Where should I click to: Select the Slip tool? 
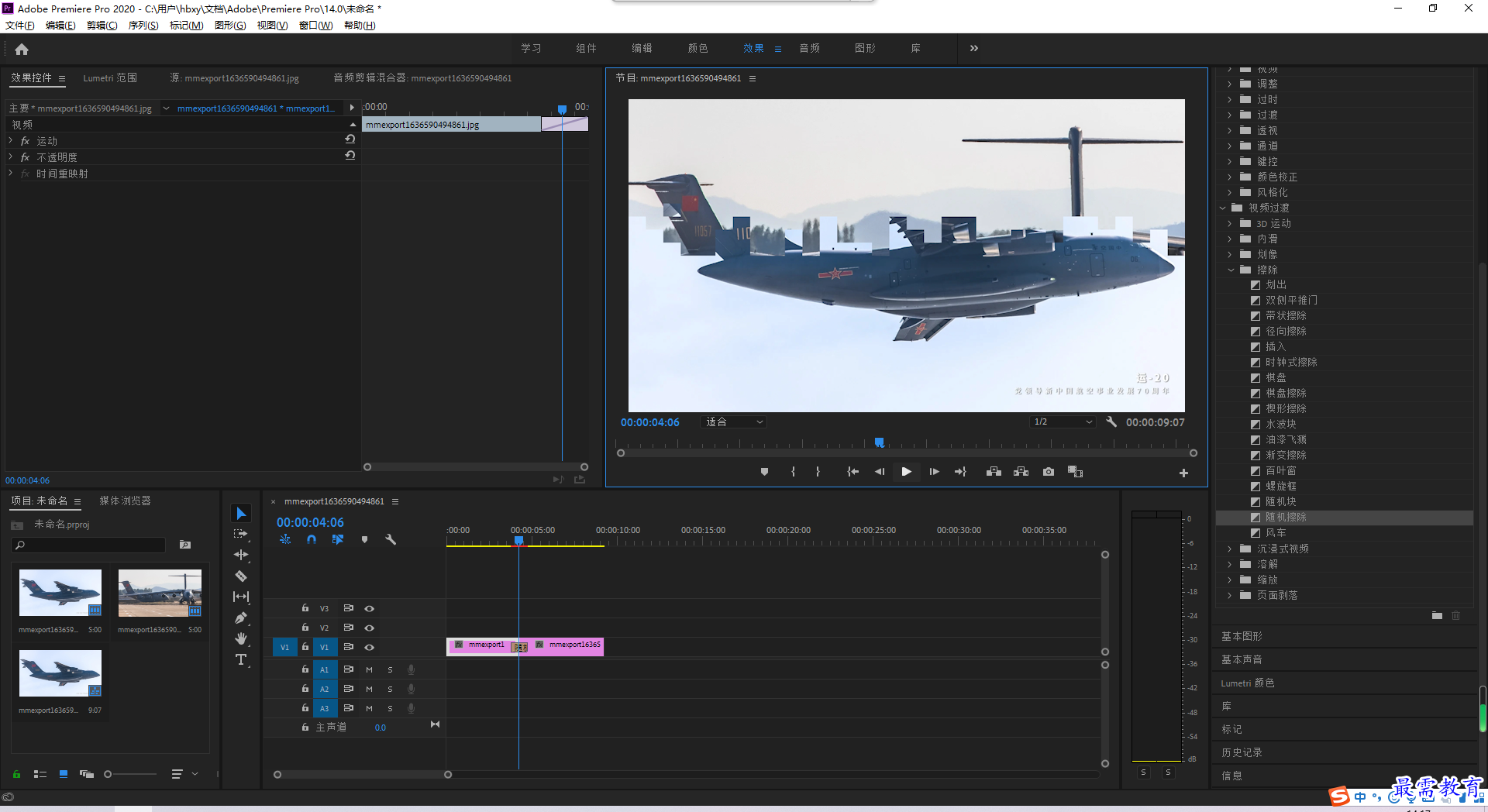coord(241,597)
